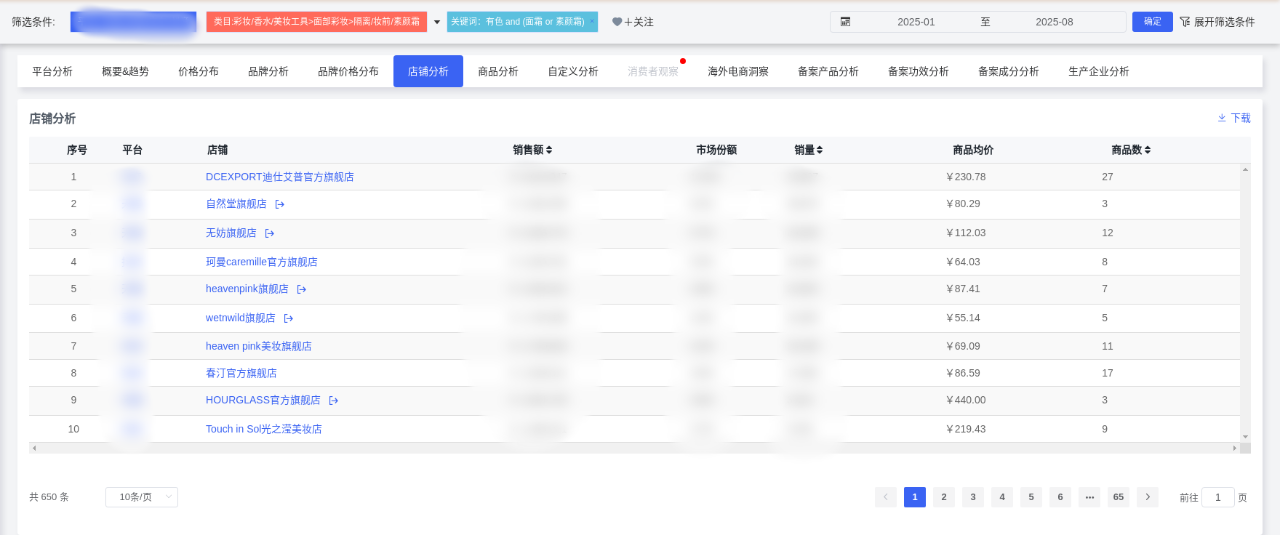Download the store analysis table via 下载
This screenshot has width=1280, height=535.
tap(1234, 118)
